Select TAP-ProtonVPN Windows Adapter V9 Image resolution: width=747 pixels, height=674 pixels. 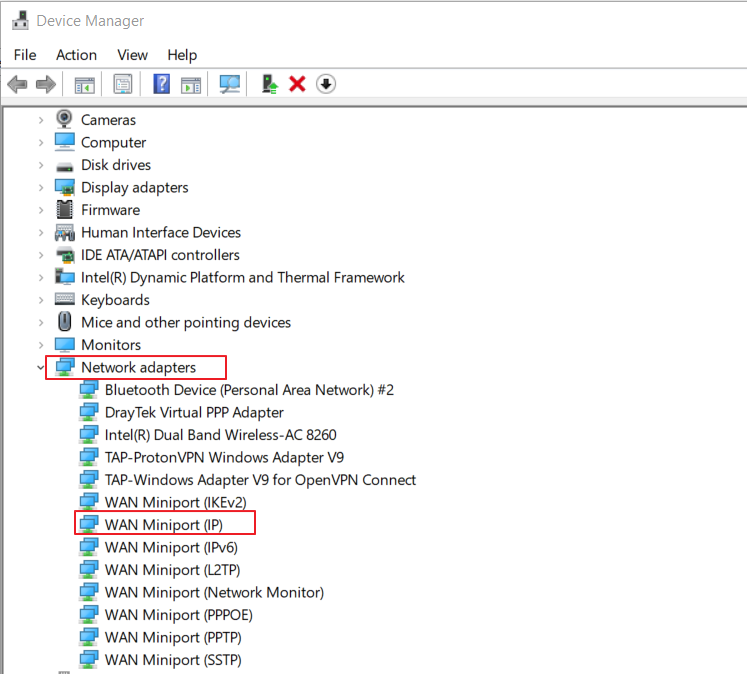click(x=224, y=457)
